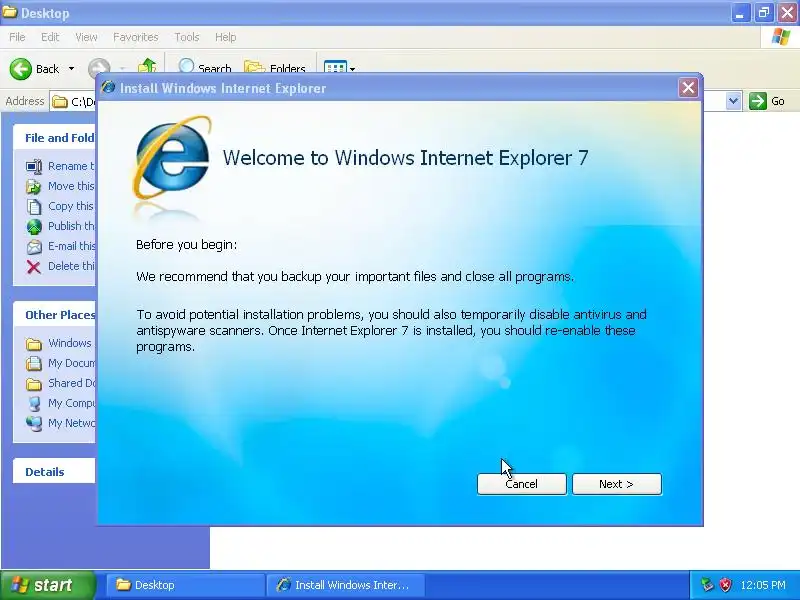
Task: Restore down the Desktop explorer window
Action: point(763,13)
